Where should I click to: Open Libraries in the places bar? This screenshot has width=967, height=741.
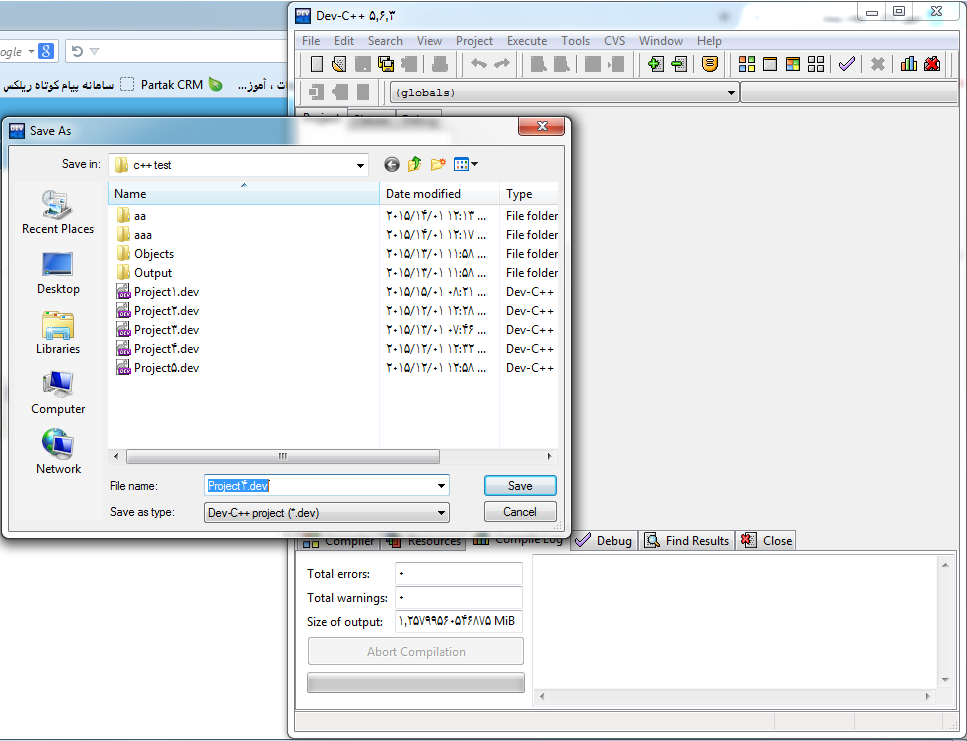pyautogui.click(x=58, y=333)
